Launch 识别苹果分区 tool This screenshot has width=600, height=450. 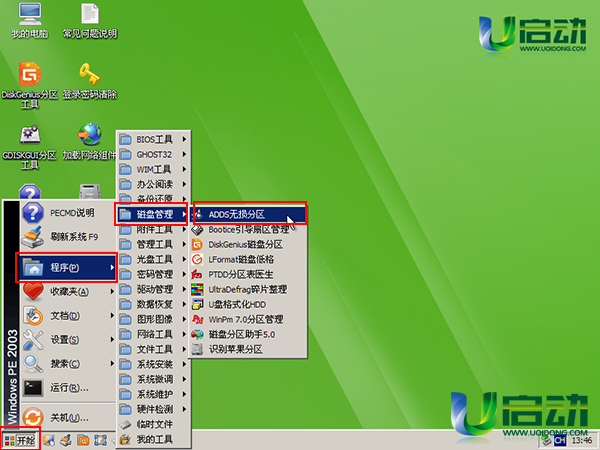248,349
